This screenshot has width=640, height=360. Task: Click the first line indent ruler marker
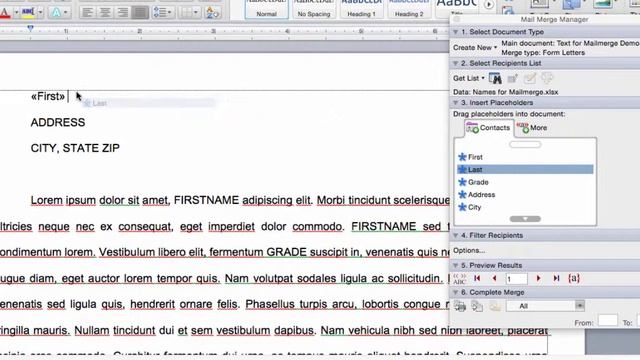(30, 28)
